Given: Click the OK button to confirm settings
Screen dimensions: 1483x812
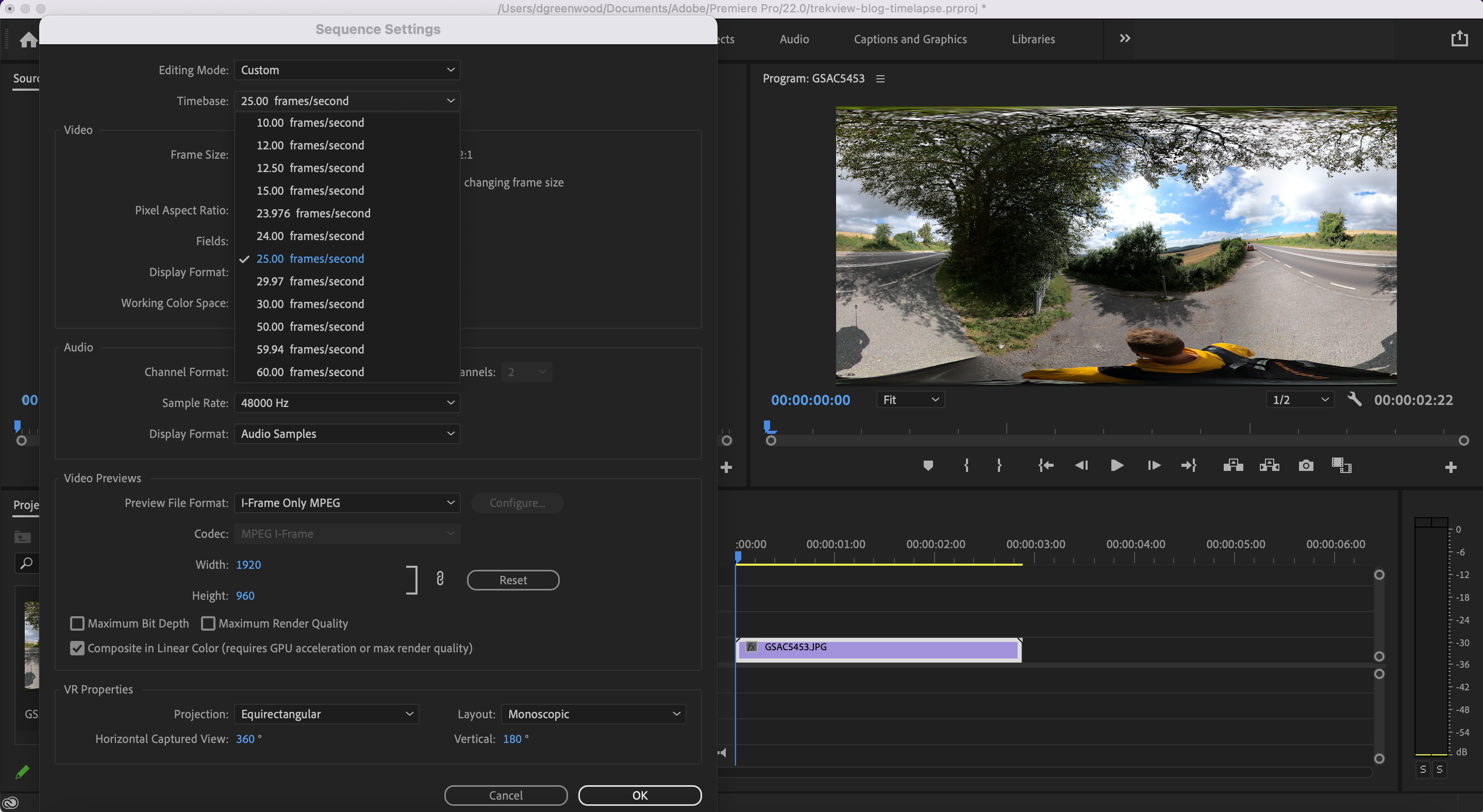Looking at the screenshot, I should [640, 796].
